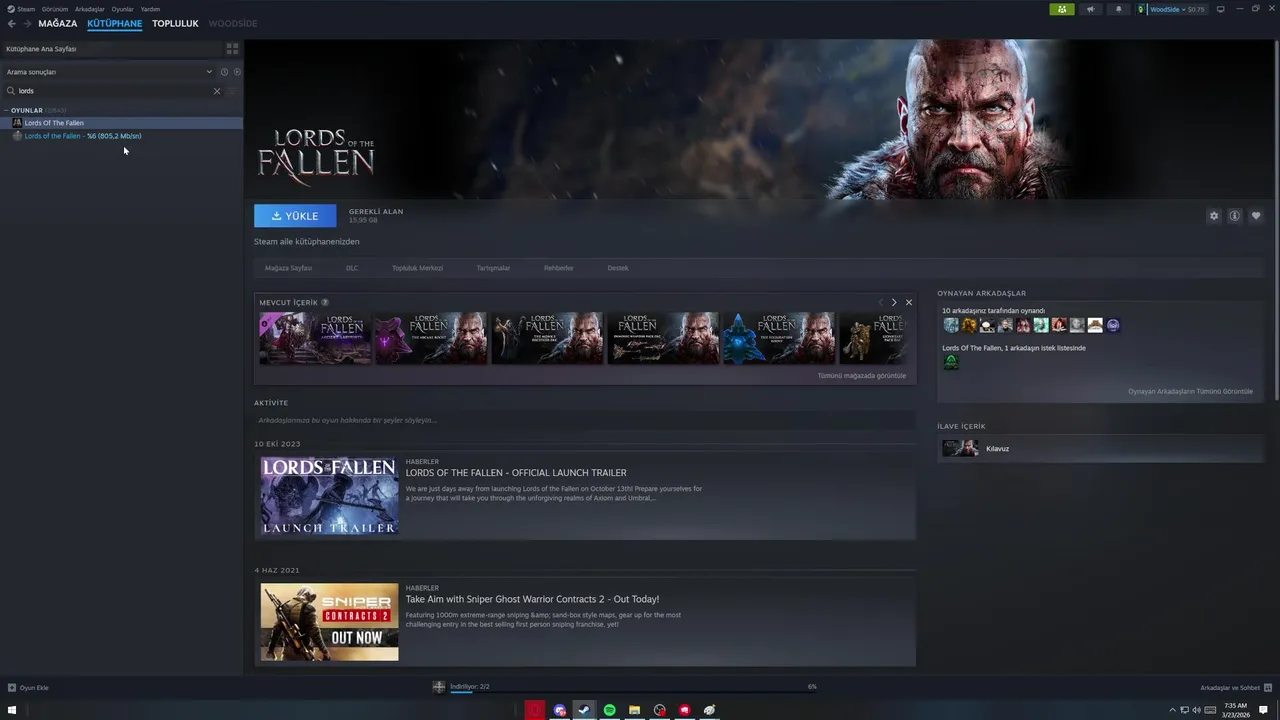
Task: Click Oyun Ekle at the bottom left
Action: [x=28, y=688]
